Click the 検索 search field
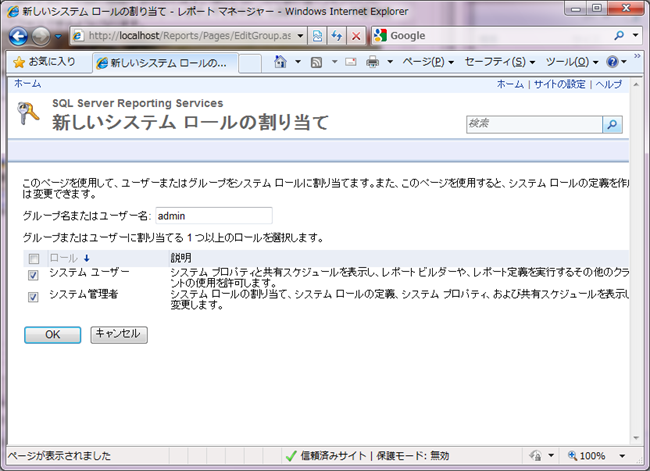Screen dimensions: 650x471 (534, 124)
